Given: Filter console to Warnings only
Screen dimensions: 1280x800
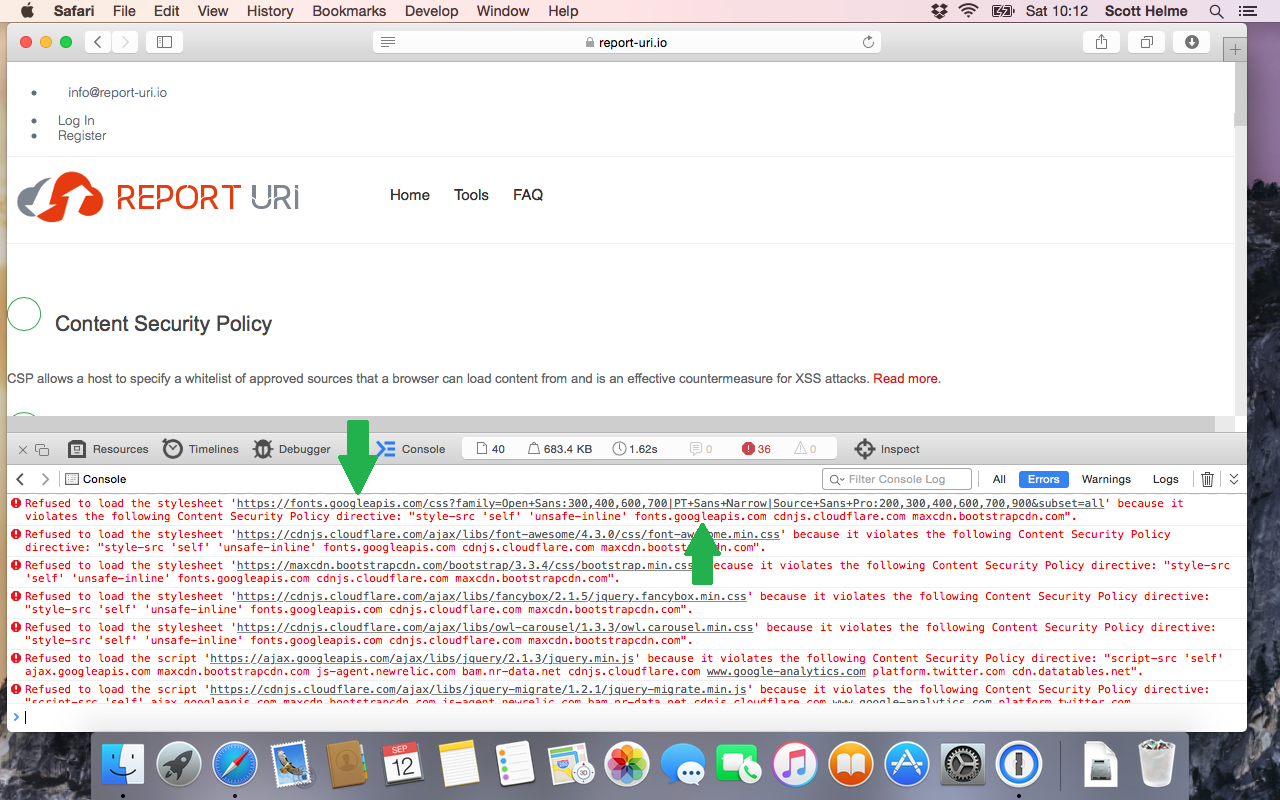Looking at the screenshot, I should click(1106, 479).
